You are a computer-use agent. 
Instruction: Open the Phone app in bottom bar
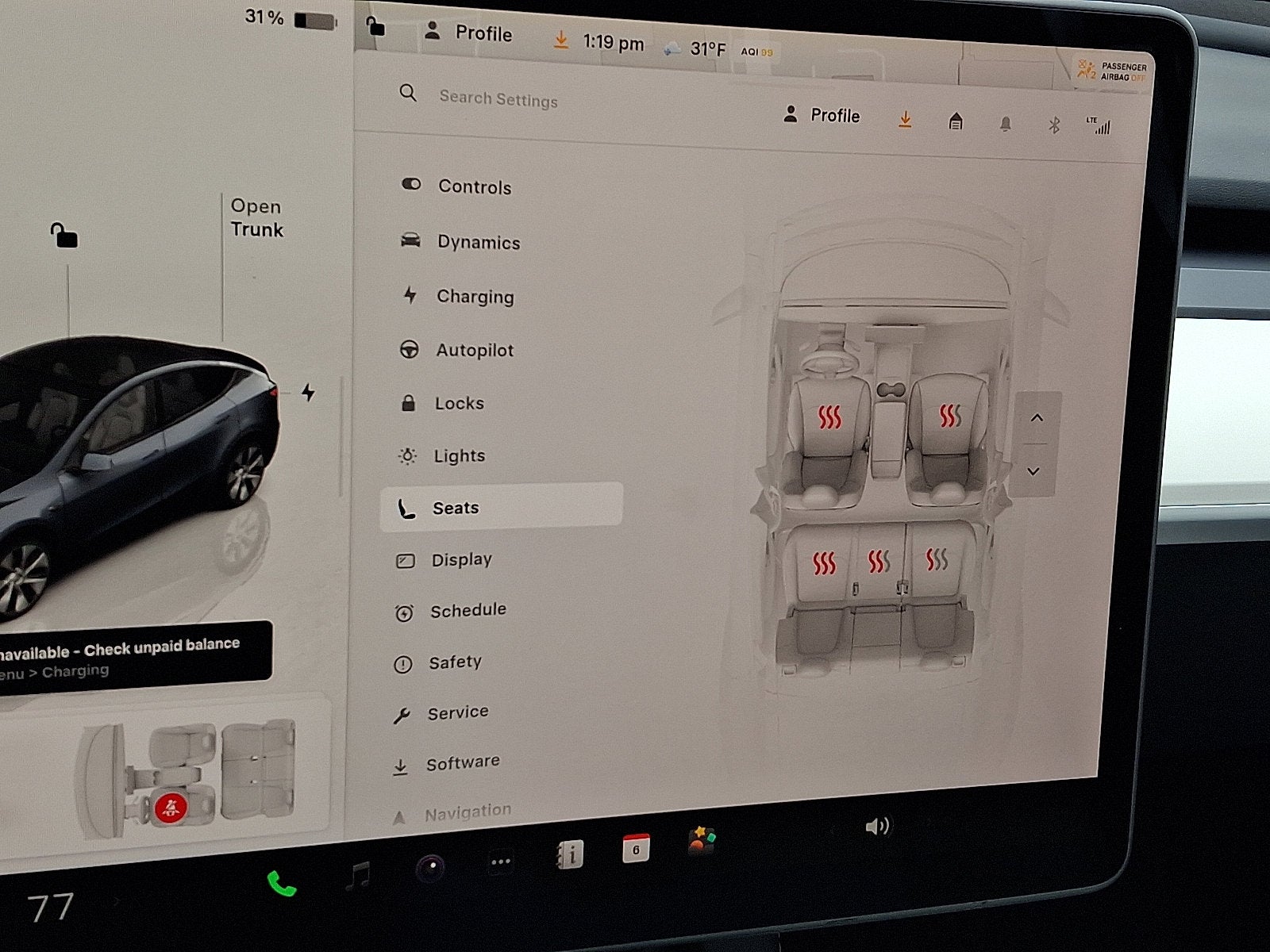click(281, 883)
